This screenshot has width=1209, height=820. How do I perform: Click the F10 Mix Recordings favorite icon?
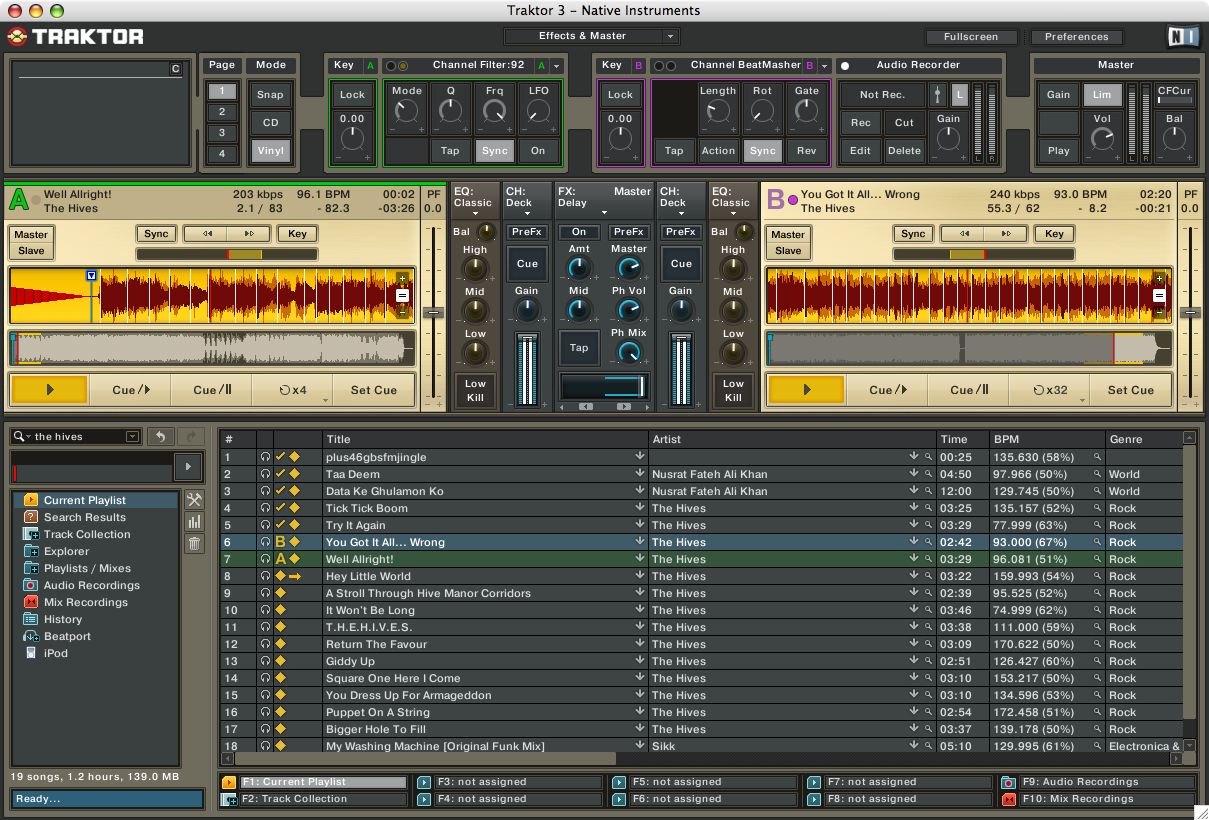coord(1008,799)
